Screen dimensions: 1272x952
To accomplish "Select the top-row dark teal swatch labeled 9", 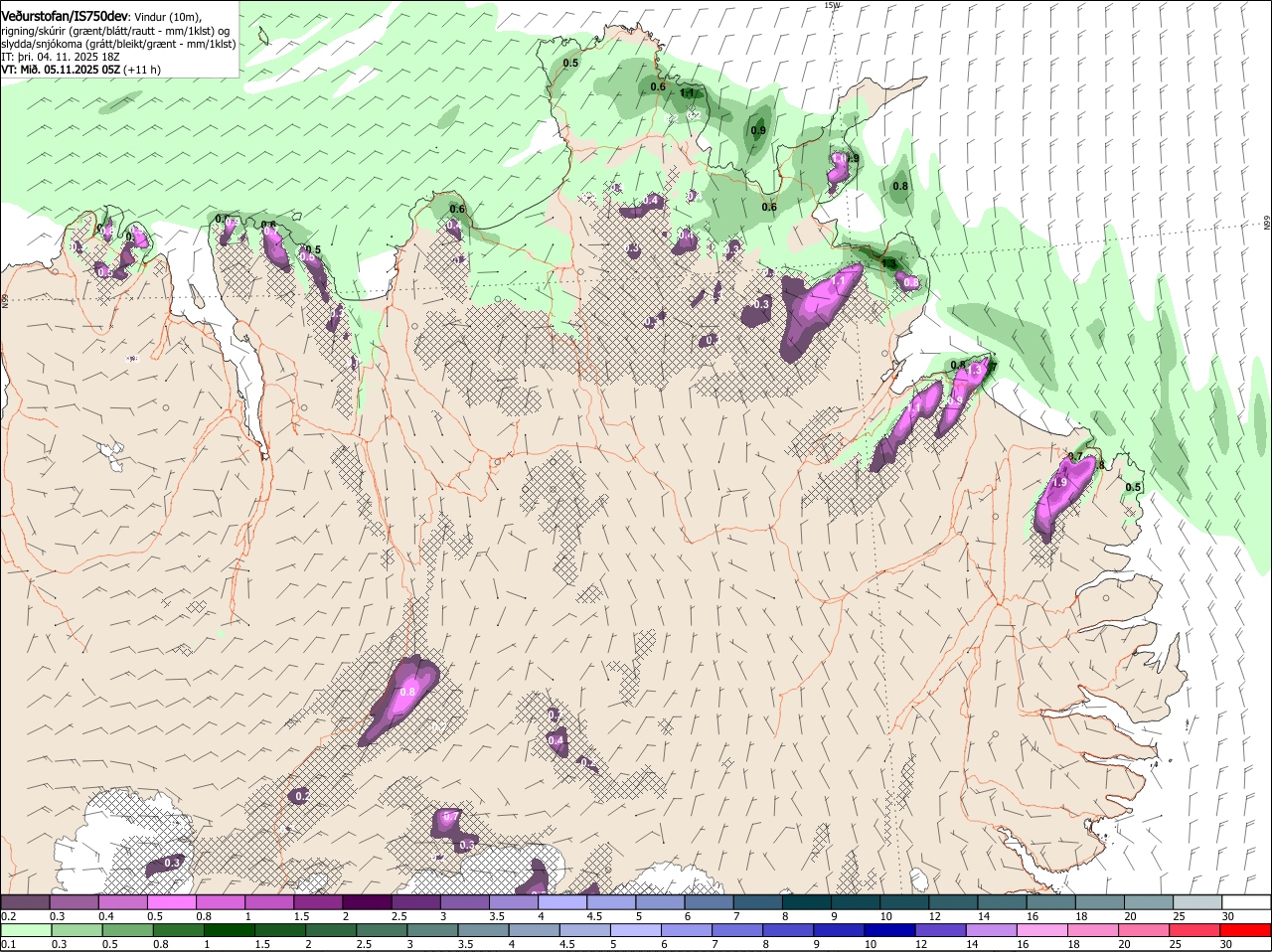I will [x=854, y=901].
